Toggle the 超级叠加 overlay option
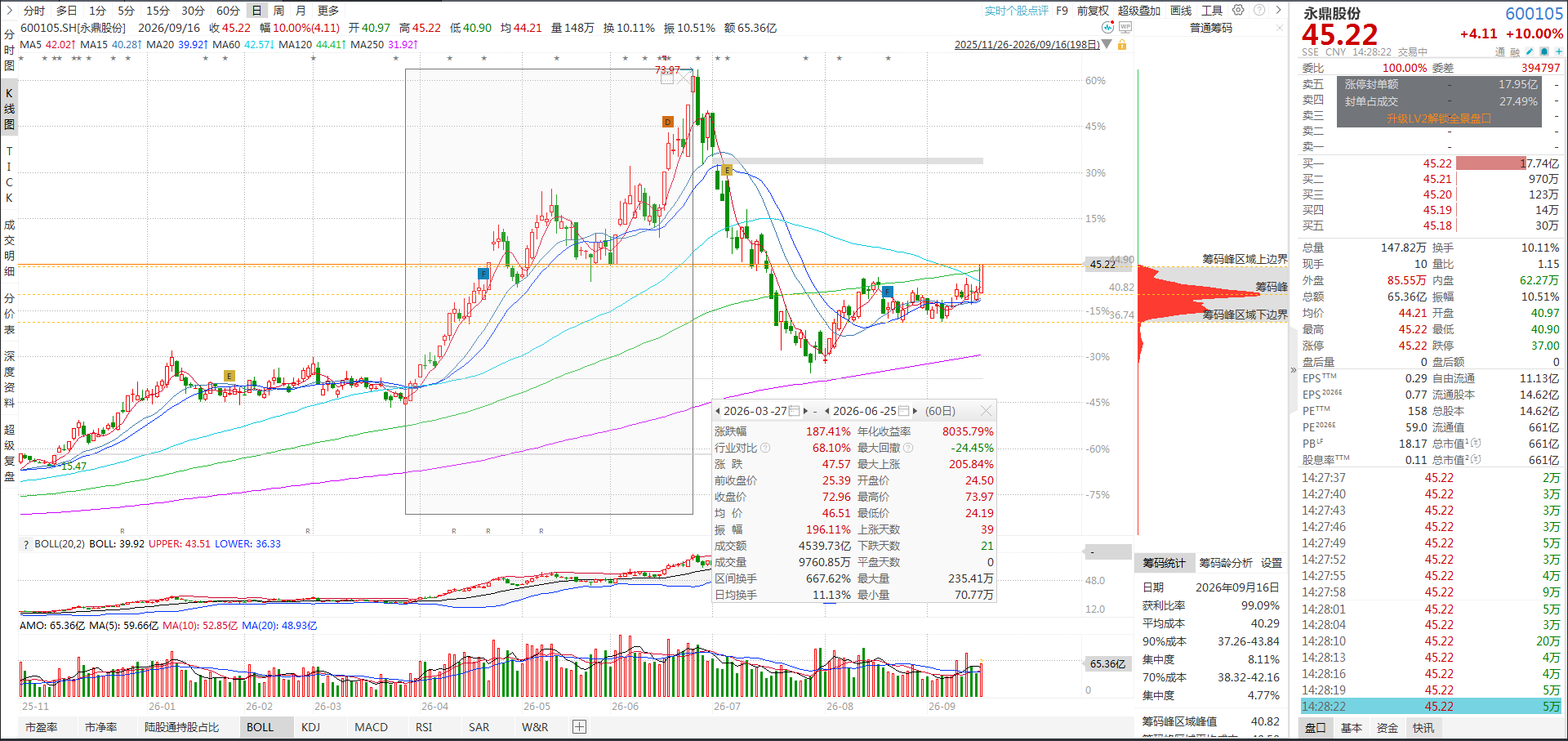Image resolution: width=1568 pixels, height=741 pixels. click(x=1138, y=11)
